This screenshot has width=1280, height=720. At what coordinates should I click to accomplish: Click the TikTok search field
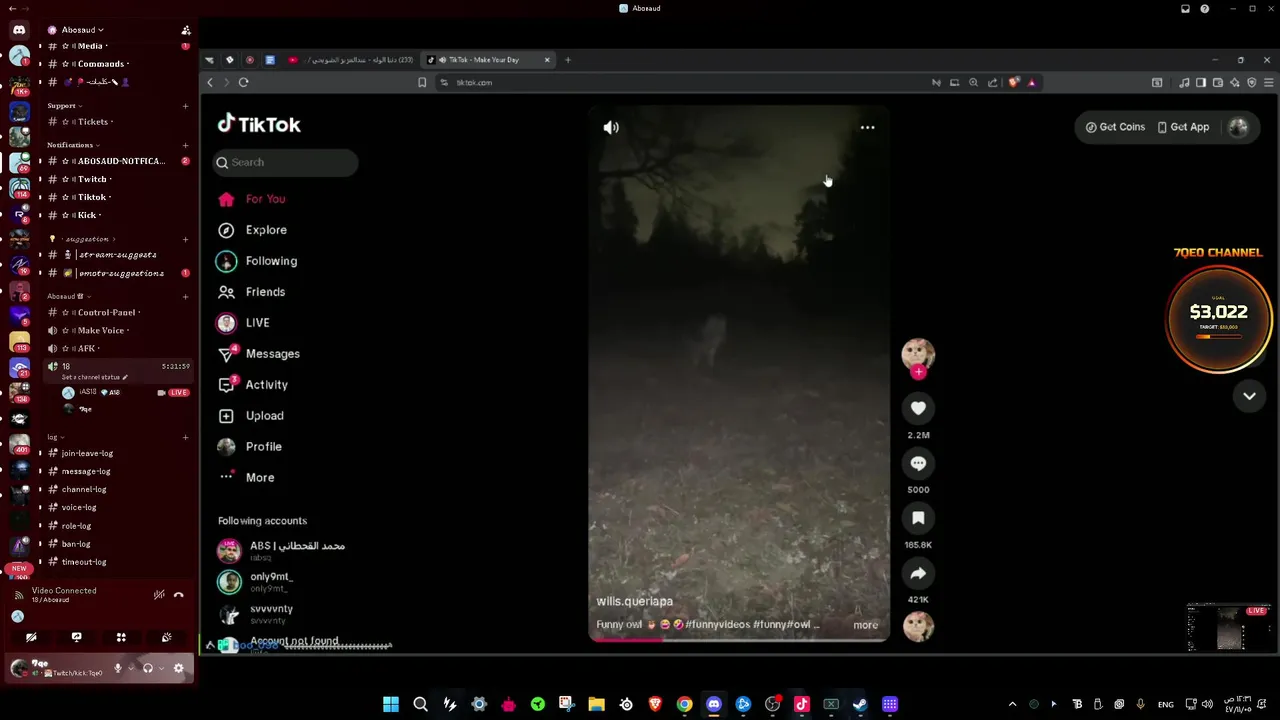[x=285, y=162]
